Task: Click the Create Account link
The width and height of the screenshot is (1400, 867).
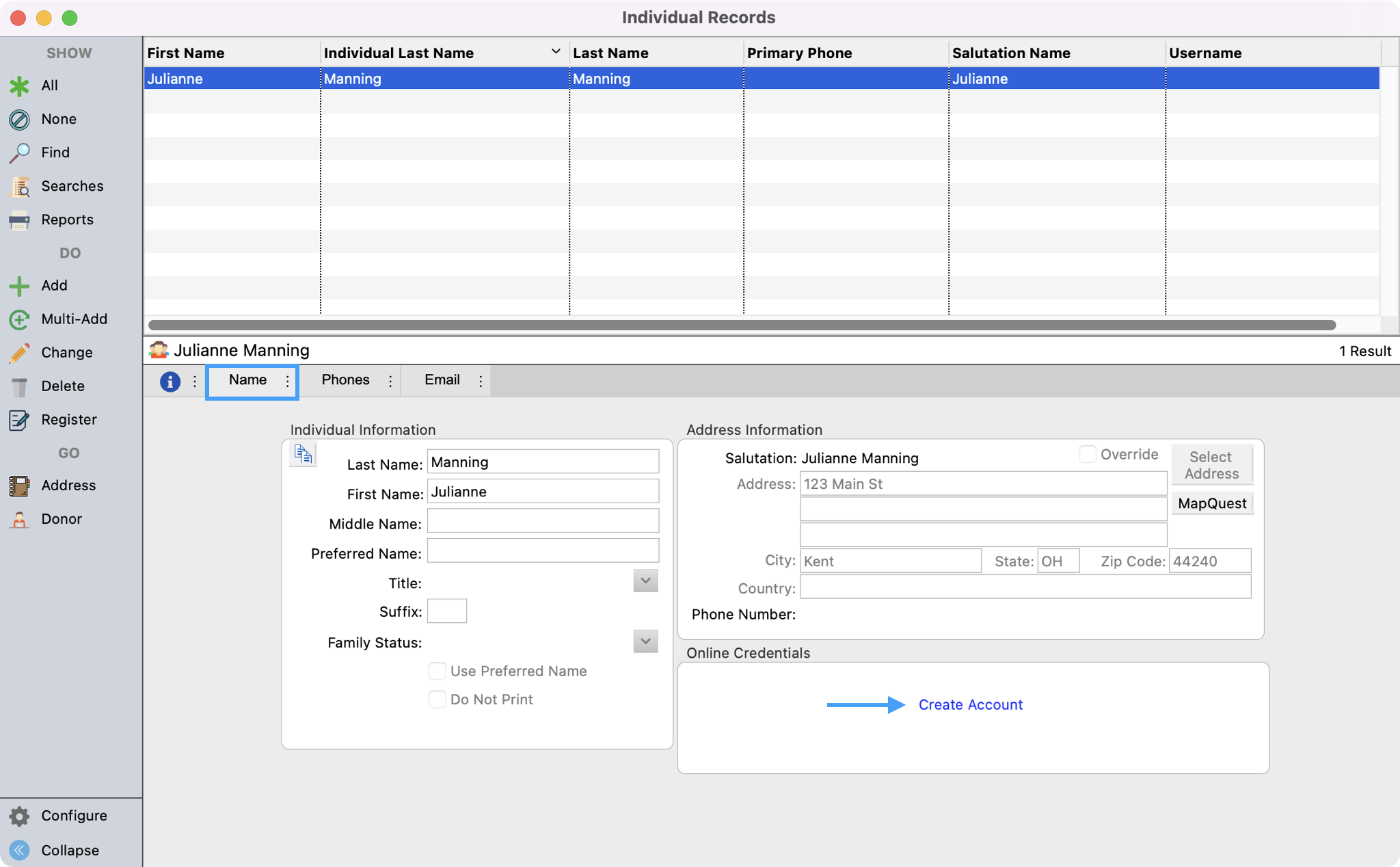Action: pos(970,704)
